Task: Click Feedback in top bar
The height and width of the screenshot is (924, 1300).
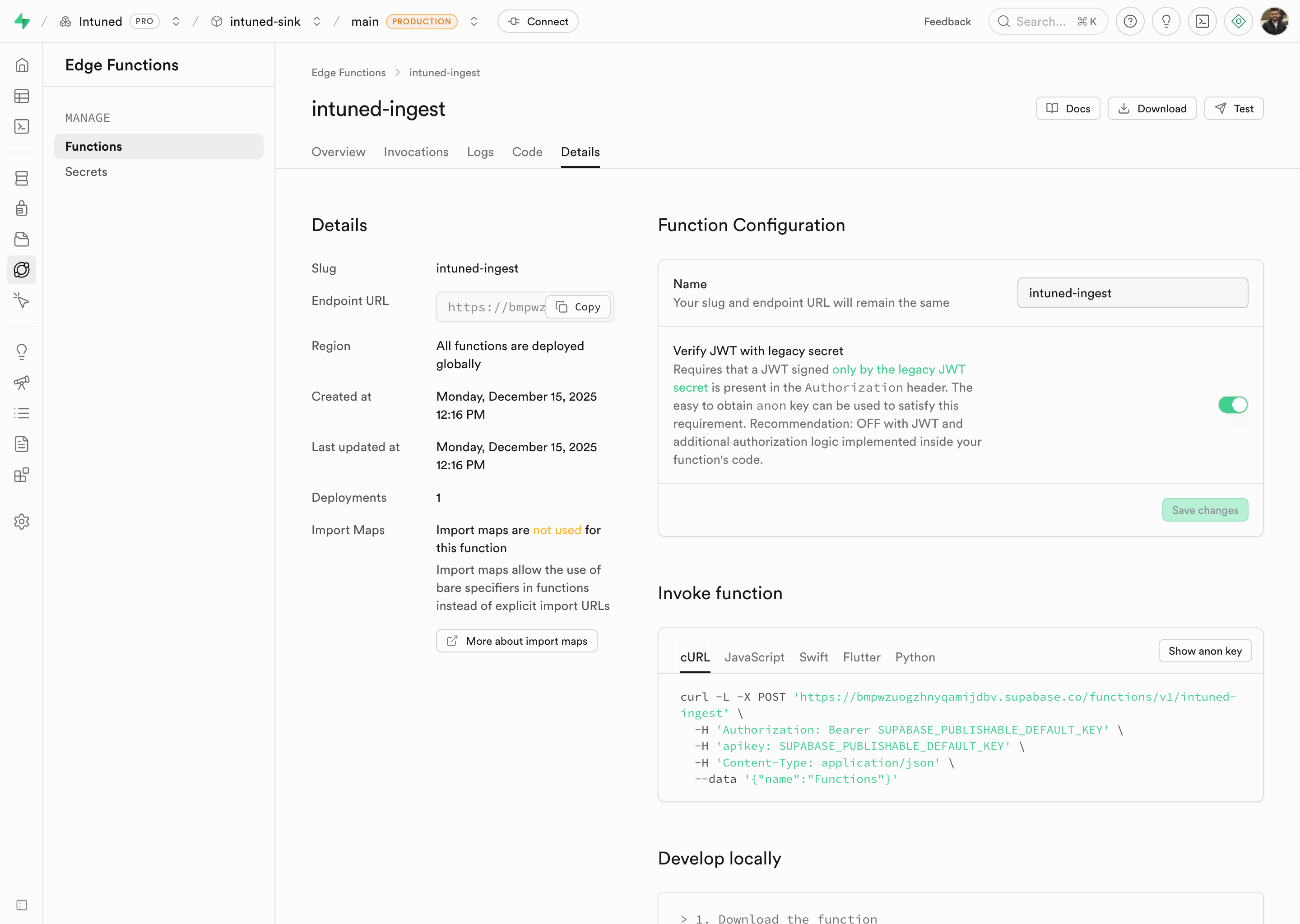Action: pyautogui.click(x=947, y=22)
